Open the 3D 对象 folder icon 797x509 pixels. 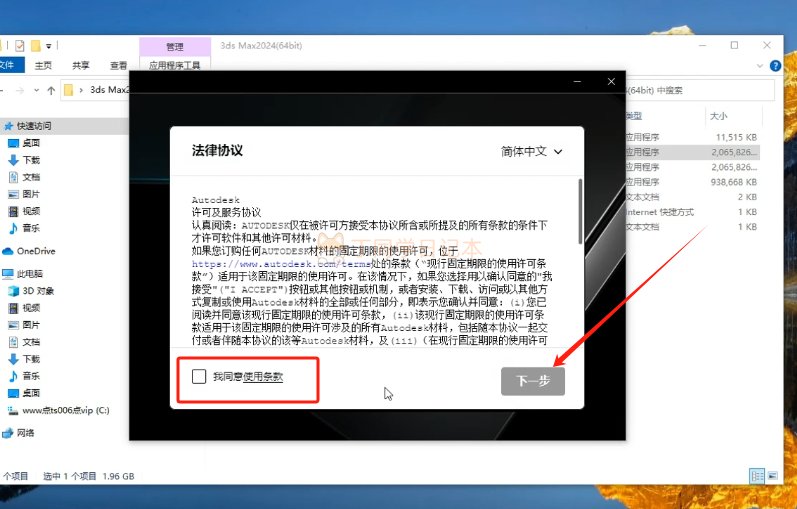[14, 291]
